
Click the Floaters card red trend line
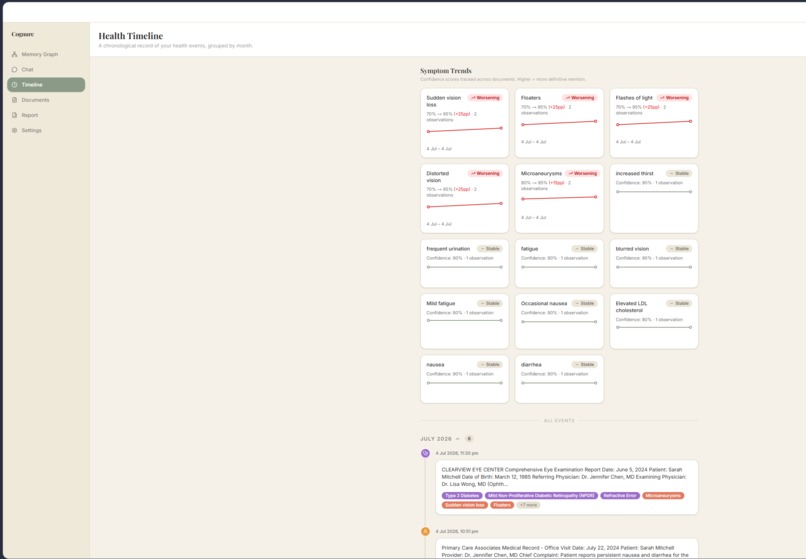[x=559, y=123]
